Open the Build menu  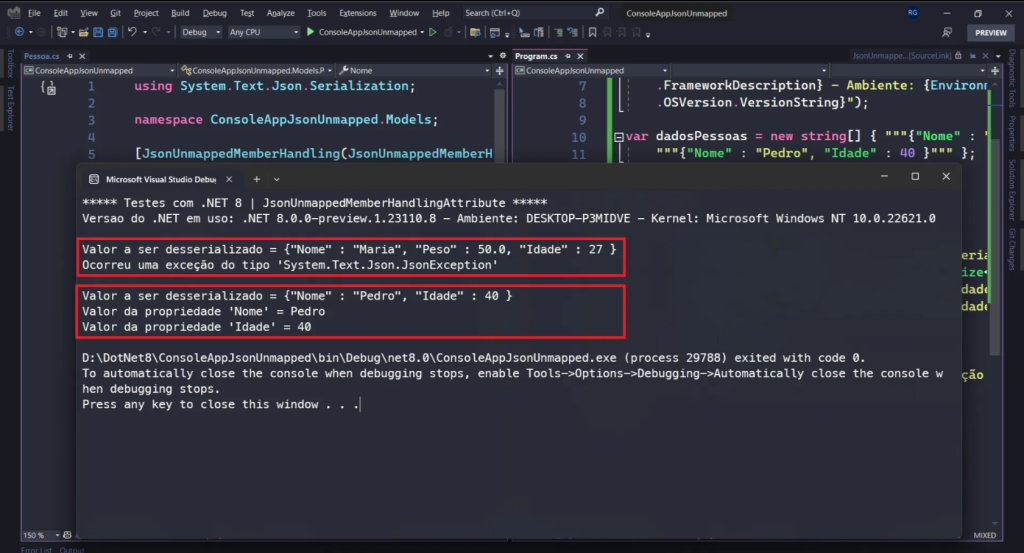(180, 12)
